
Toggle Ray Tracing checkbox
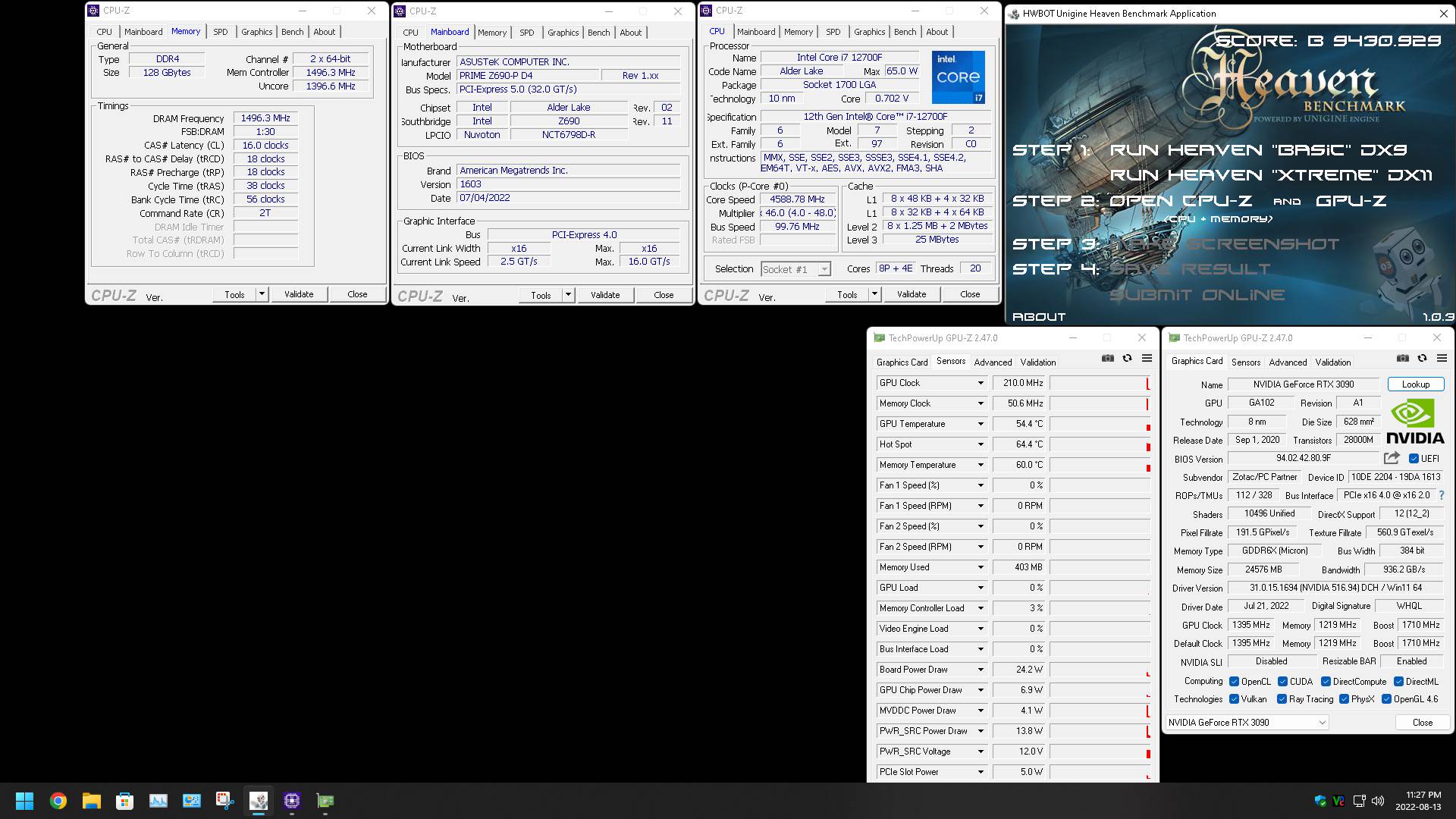point(1282,699)
